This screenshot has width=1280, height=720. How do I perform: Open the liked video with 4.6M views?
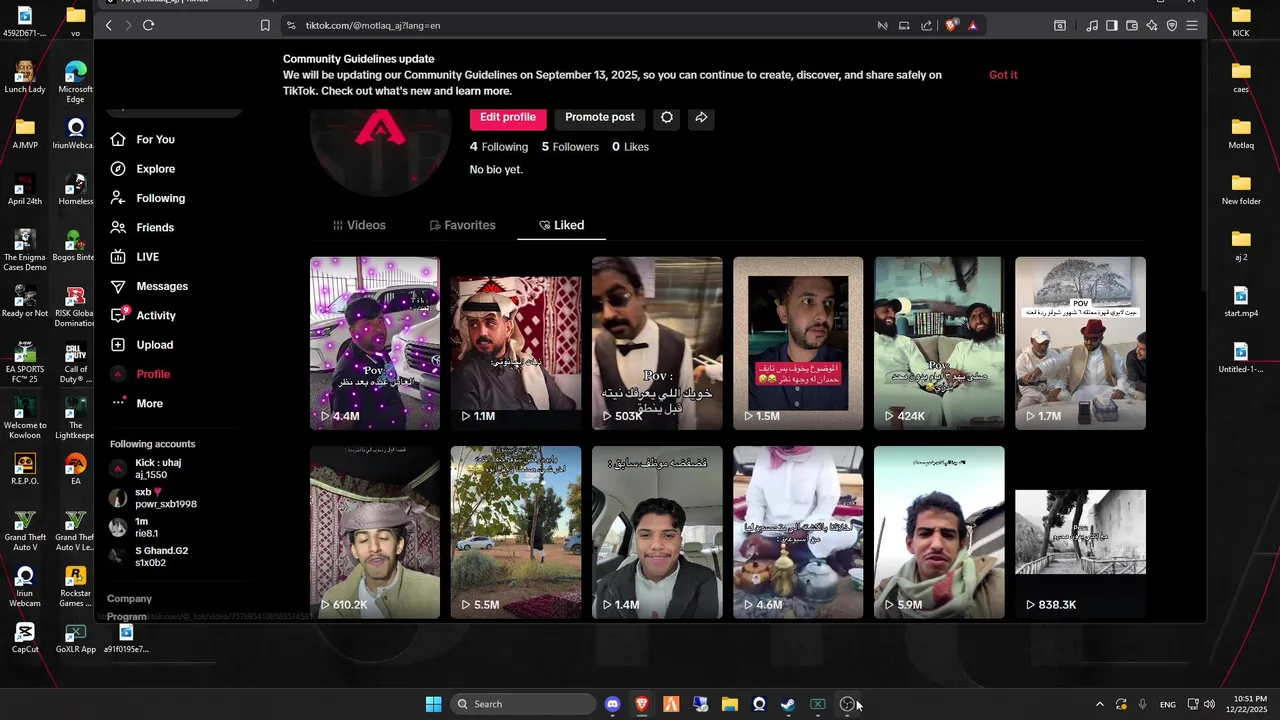(x=798, y=532)
